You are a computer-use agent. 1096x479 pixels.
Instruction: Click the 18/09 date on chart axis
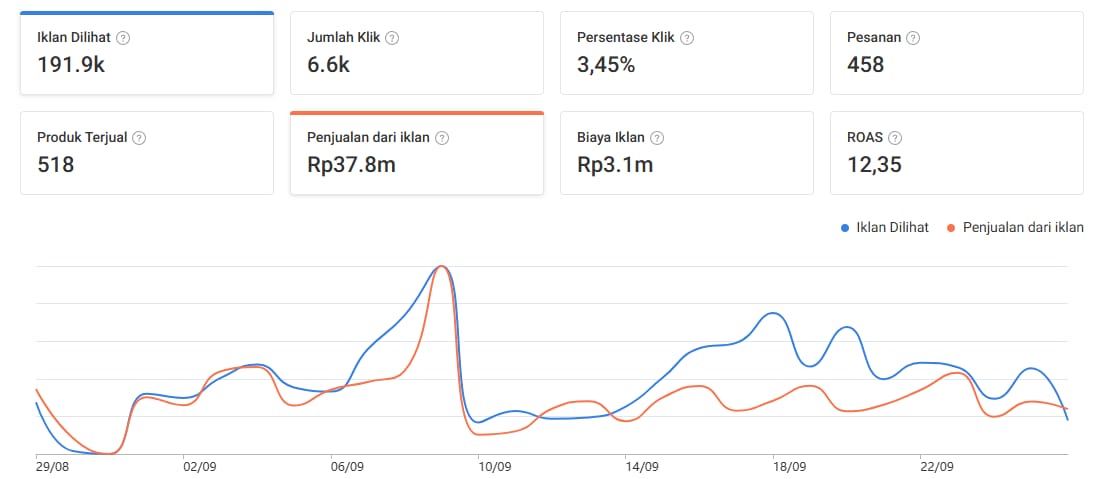tap(789, 466)
